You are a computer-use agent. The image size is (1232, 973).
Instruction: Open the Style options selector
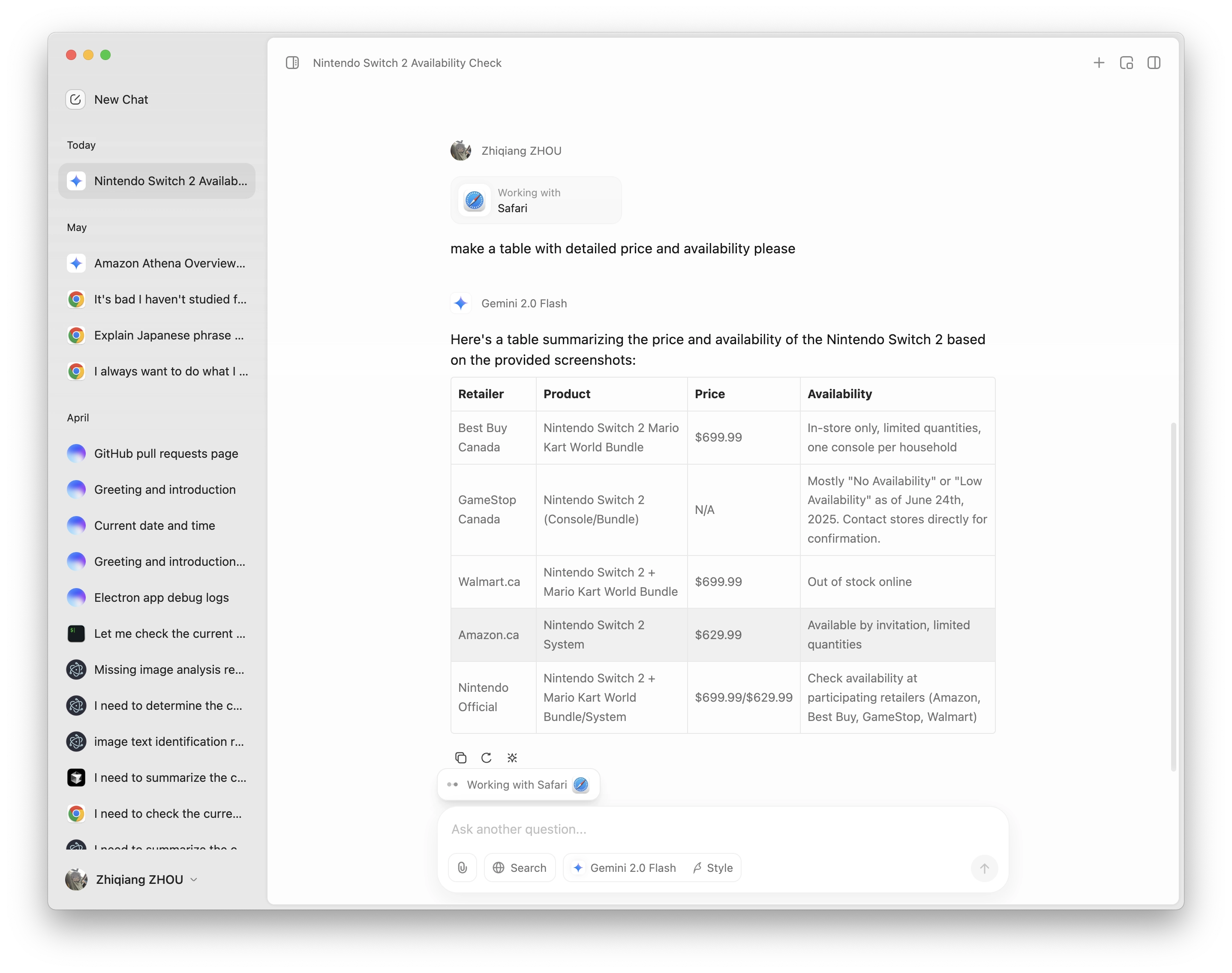(713, 868)
